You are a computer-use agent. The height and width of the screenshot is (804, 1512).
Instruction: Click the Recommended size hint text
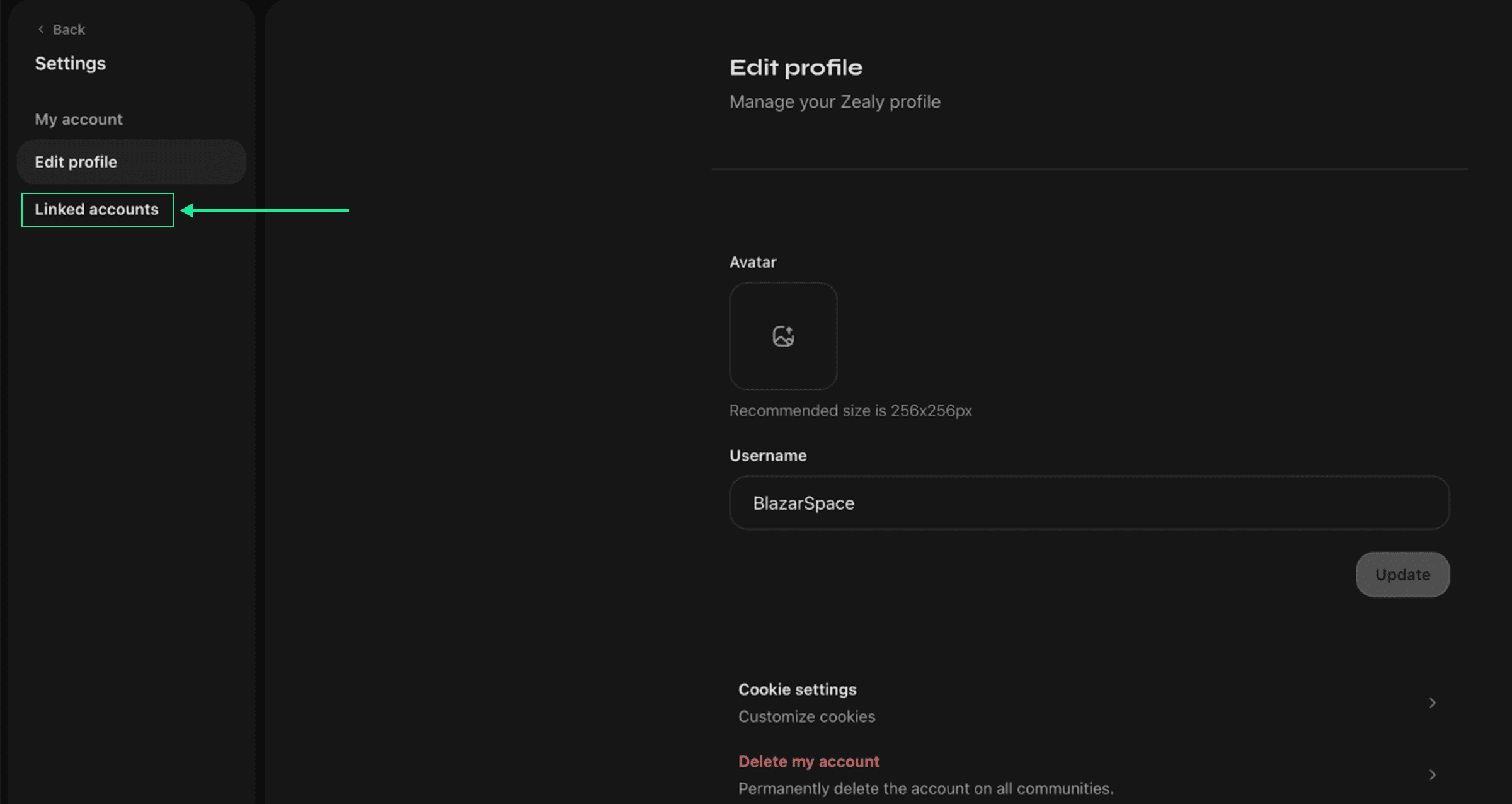[850, 411]
